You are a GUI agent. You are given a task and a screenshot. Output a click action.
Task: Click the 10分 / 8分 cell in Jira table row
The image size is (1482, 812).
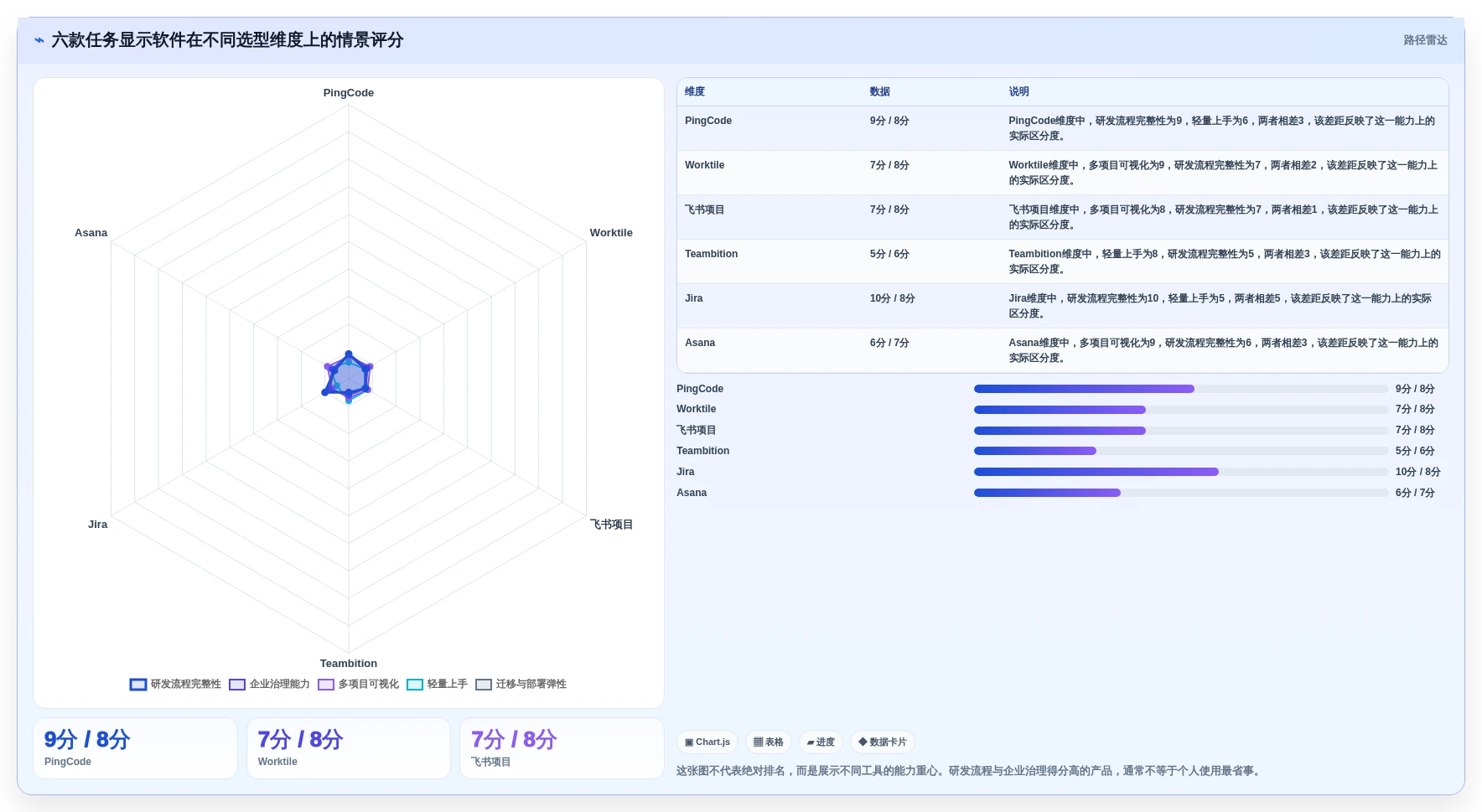click(893, 298)
